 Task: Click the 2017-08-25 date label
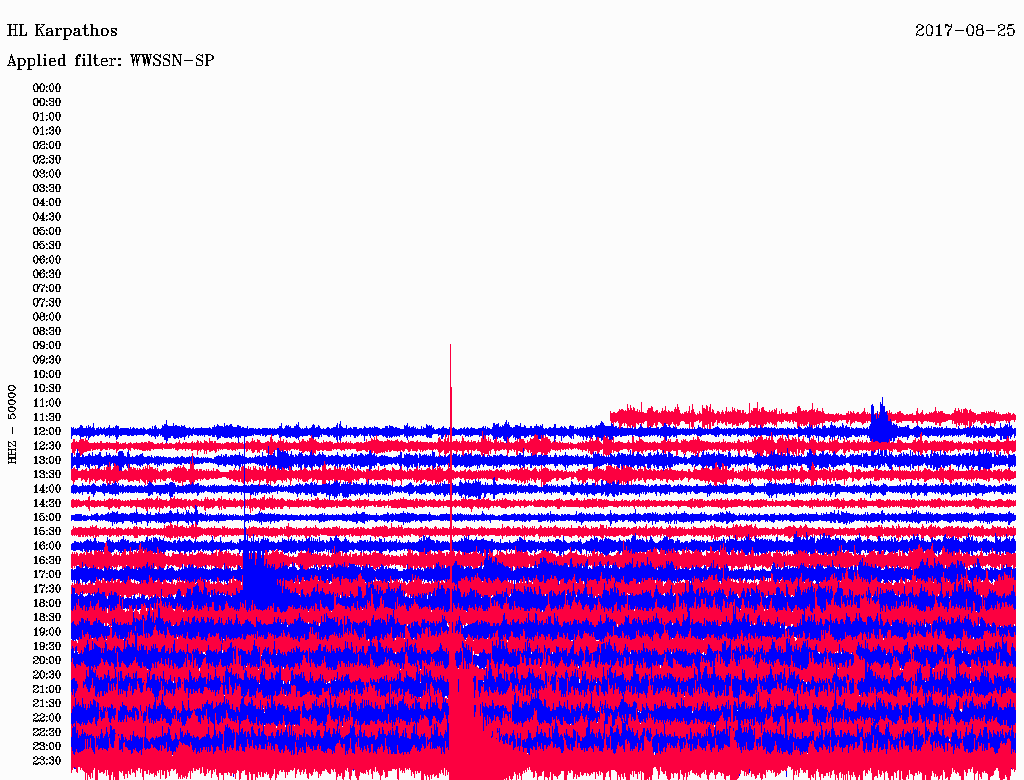(965, 31)
